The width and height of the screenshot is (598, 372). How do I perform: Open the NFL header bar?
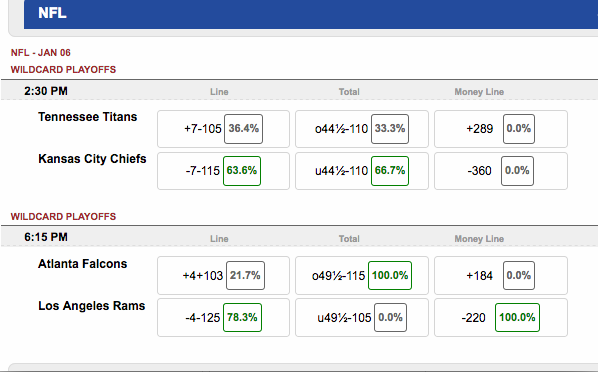pyautogui.click(x=311, y=14)
